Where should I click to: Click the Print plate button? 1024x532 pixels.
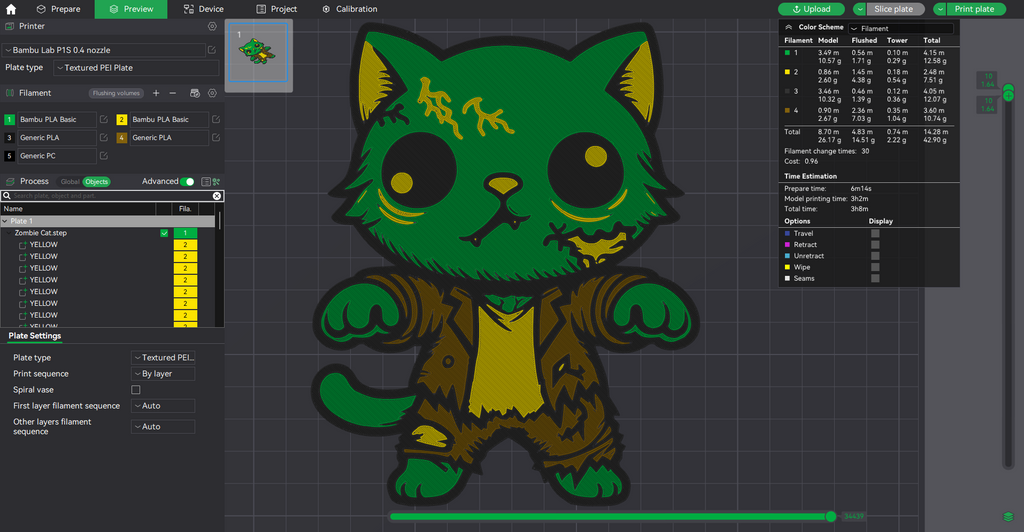pyautogui.click(x=975, y=9)
